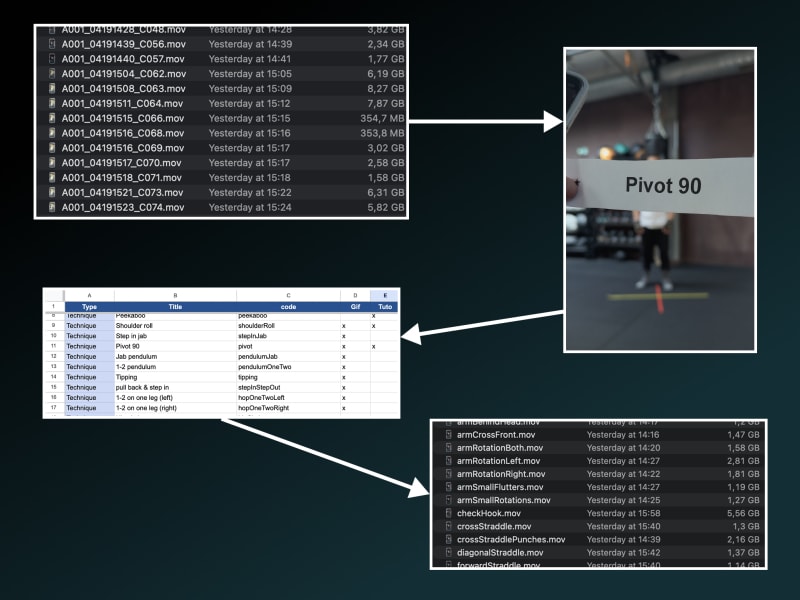Click the file icon for A001_04191523_C074.mov
The height and width of the screenshot is (600, 800).
click(x=51, y=207)
